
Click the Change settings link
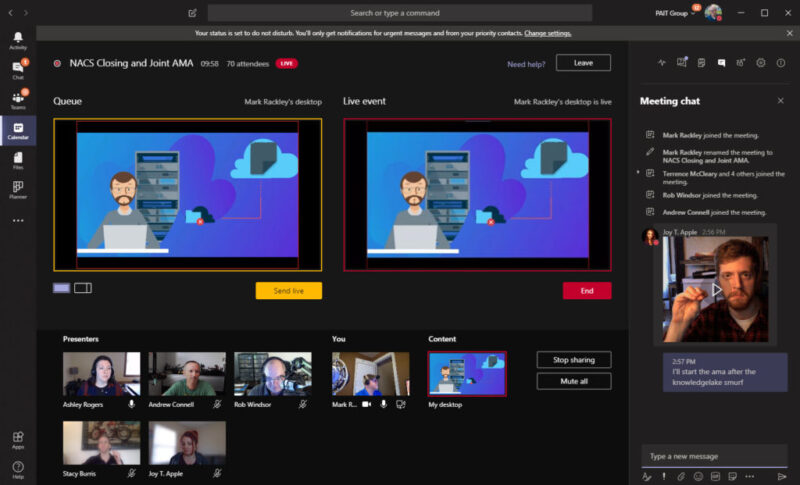click(x=548, y=33)
